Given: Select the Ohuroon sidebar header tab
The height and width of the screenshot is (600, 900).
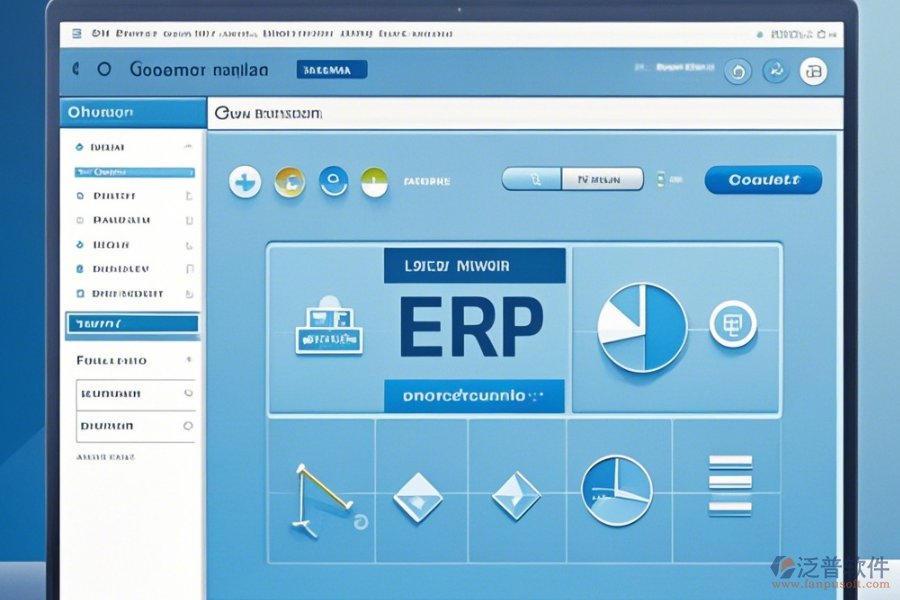Looking at the screenshot, I should (132, 113).
